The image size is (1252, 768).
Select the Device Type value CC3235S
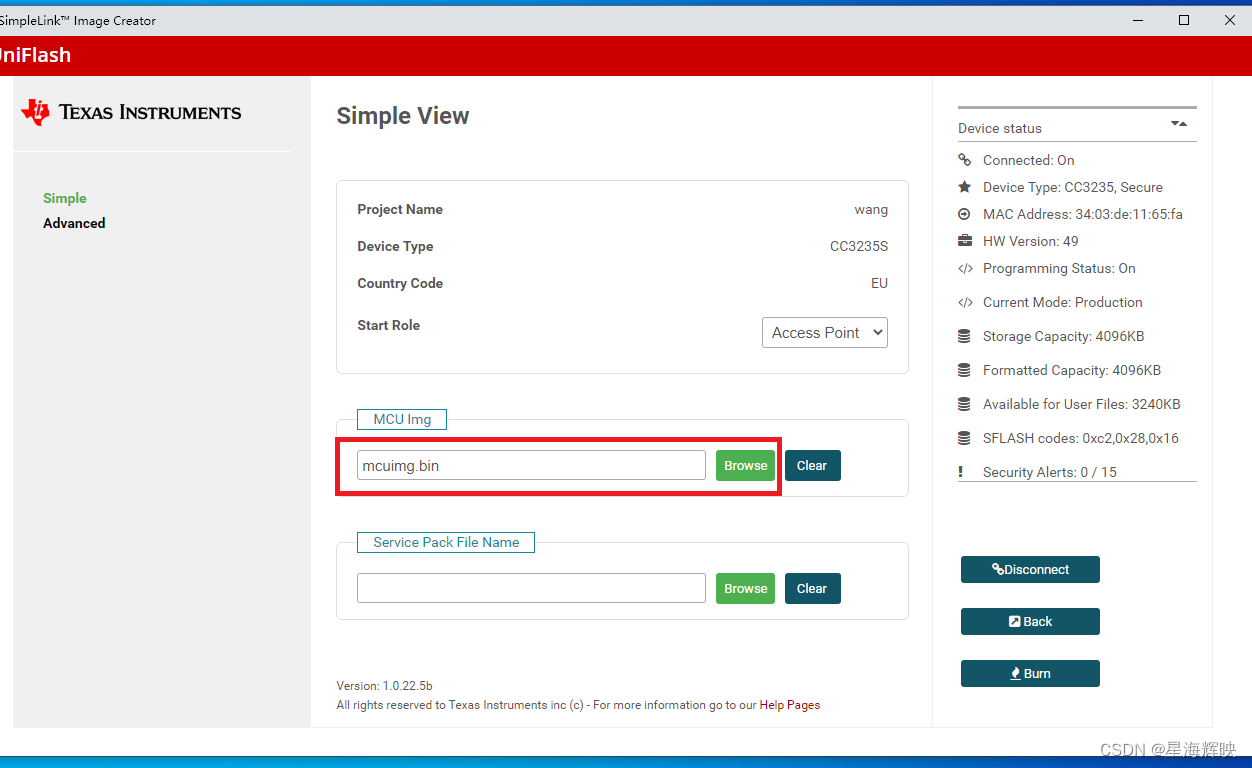click(859, 246)
